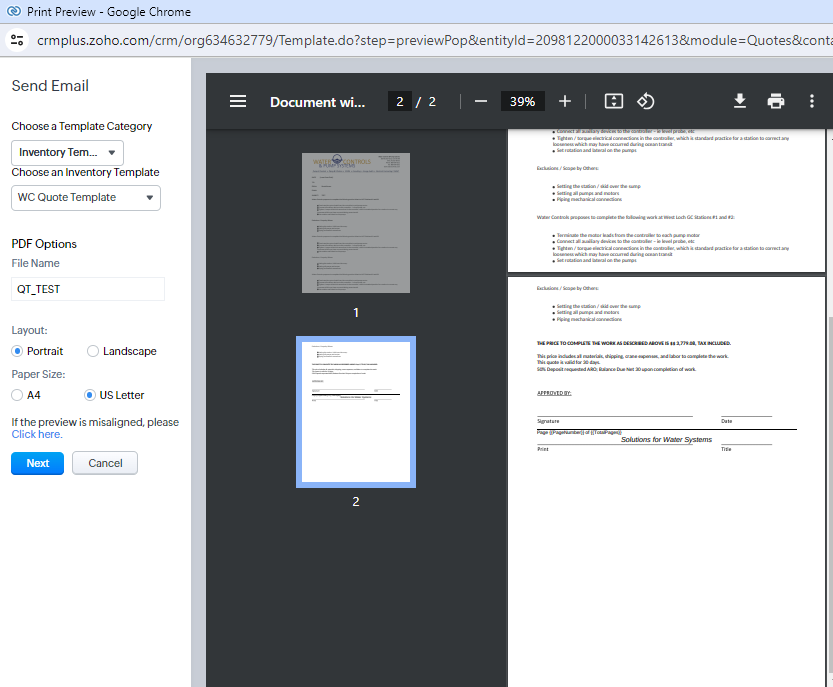This screenshot has width=833, height=687.
Task: Open the WC Quote Template dropdown
Action: (86, 198)
